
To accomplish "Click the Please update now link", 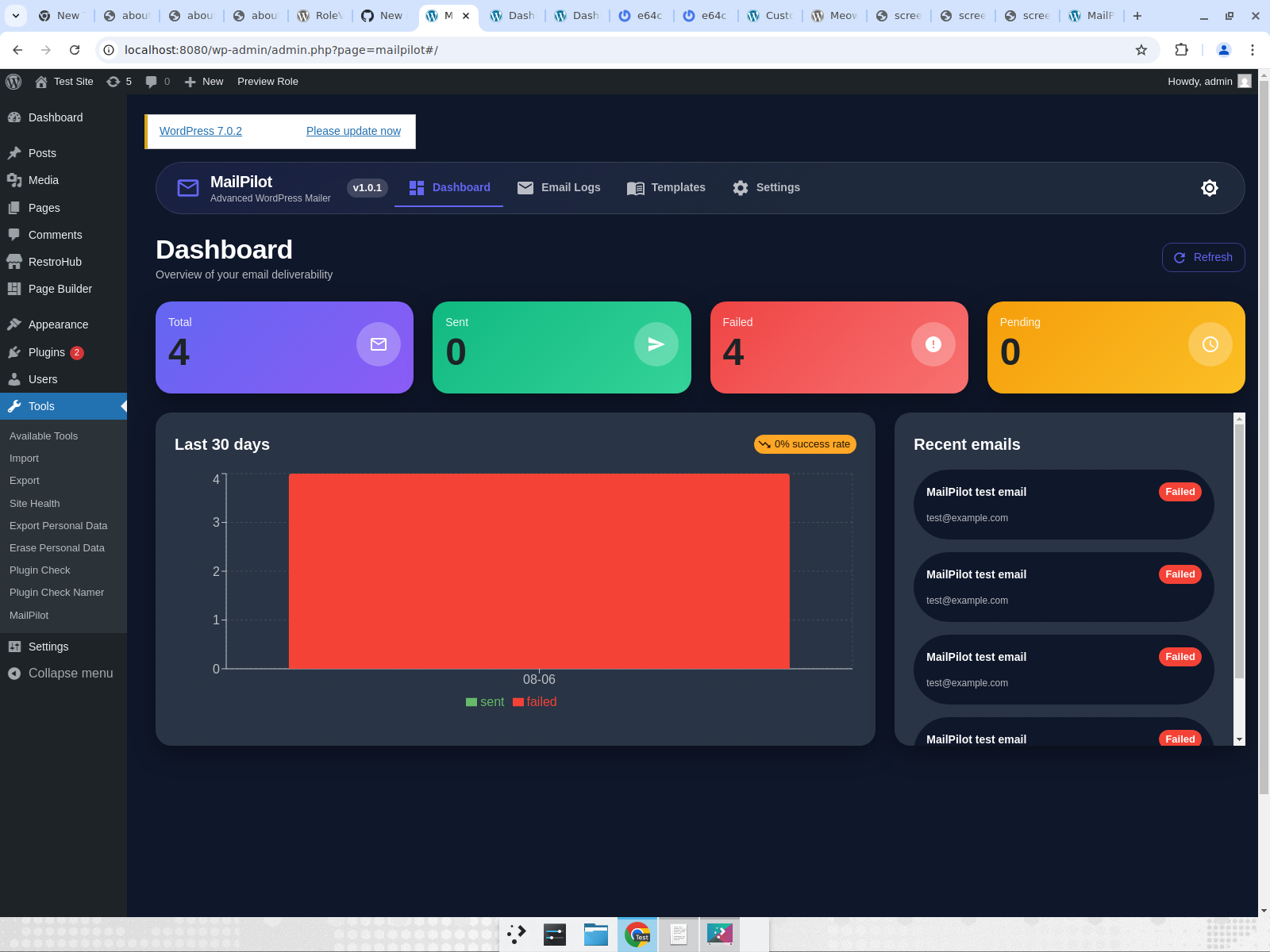I will point(353,131).
